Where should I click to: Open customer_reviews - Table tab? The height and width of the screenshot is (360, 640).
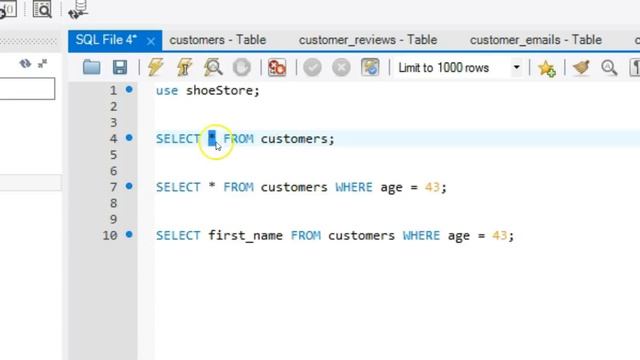pyautogui.click(x=368, y=40)
